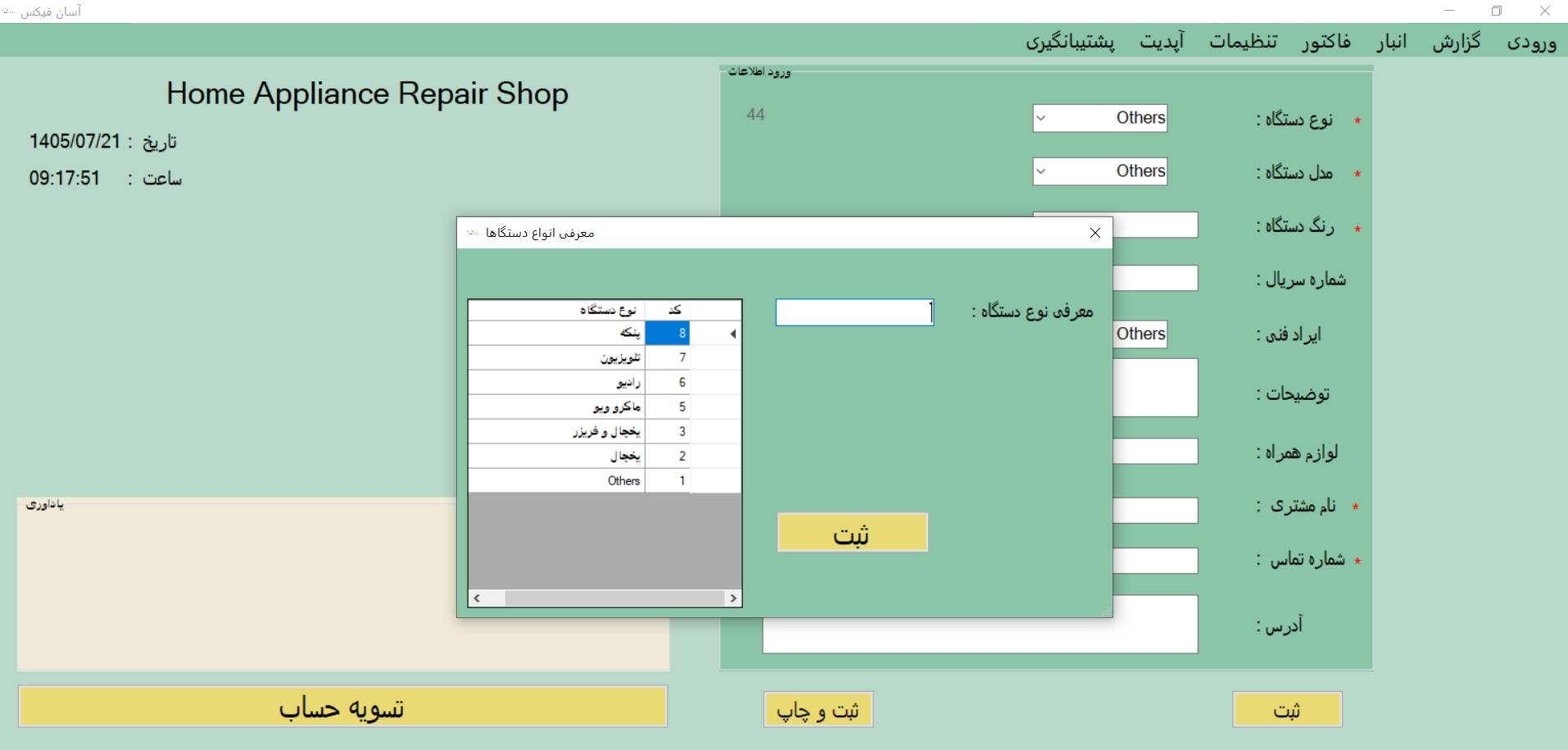Click the معرفی نوع دستگاه input field
The image size is (1568, 750).
pyautogui.click(x=854, y=312)
